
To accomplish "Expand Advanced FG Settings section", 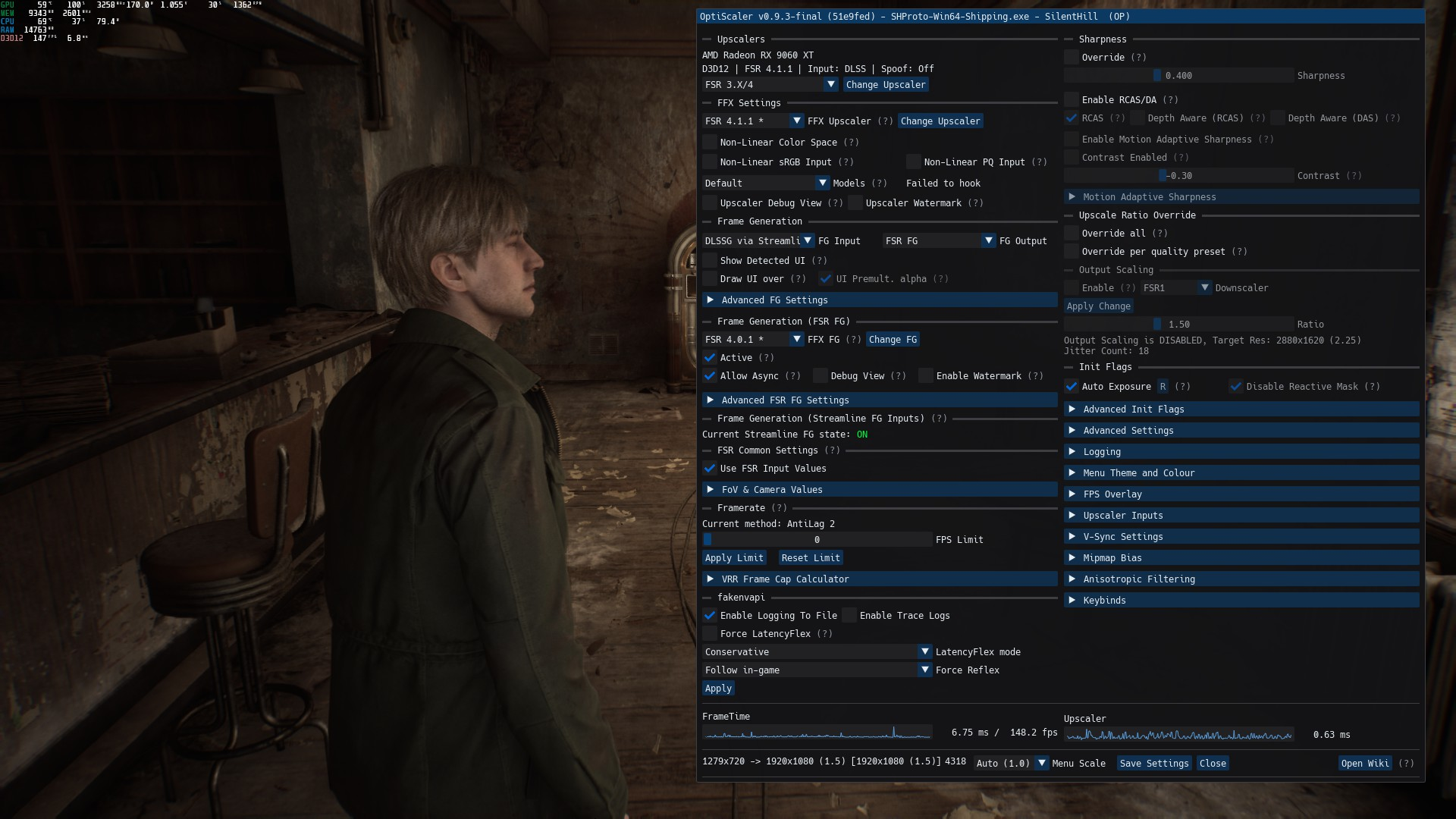I will [880, 300].
